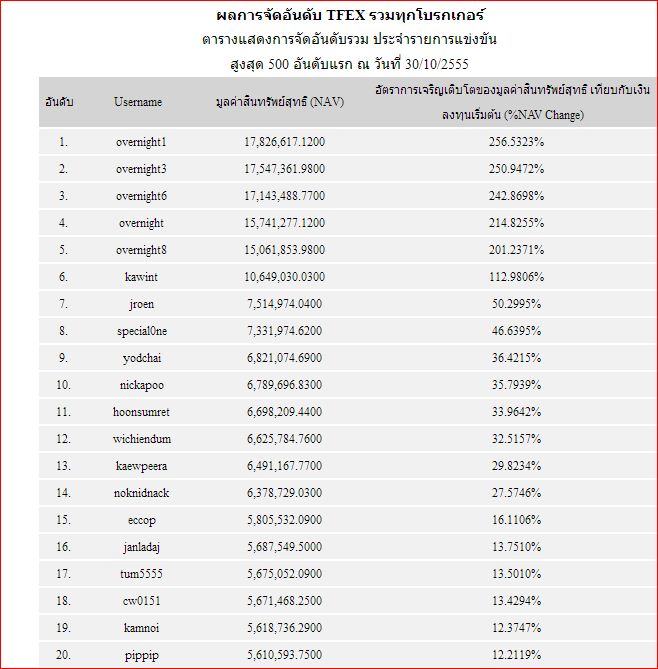Click the 50.2995% value for jroen
Viewport: 658px width, 669px height.
pyautogui.click(x=516, y=304)
